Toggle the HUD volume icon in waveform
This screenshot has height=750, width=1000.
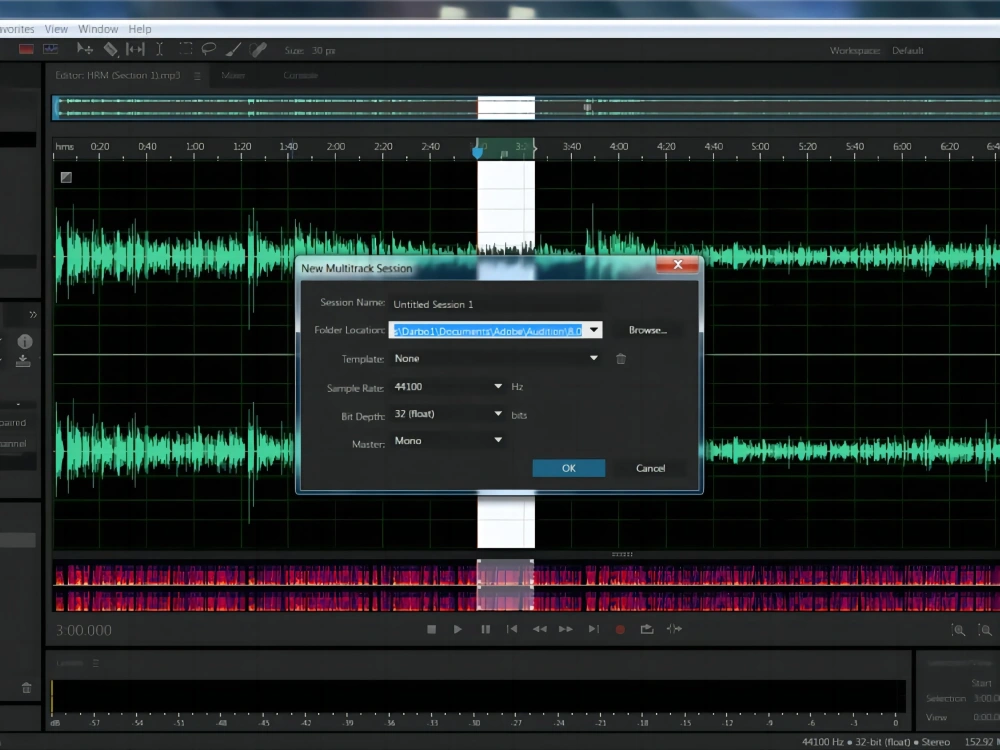tap(66, 177)
